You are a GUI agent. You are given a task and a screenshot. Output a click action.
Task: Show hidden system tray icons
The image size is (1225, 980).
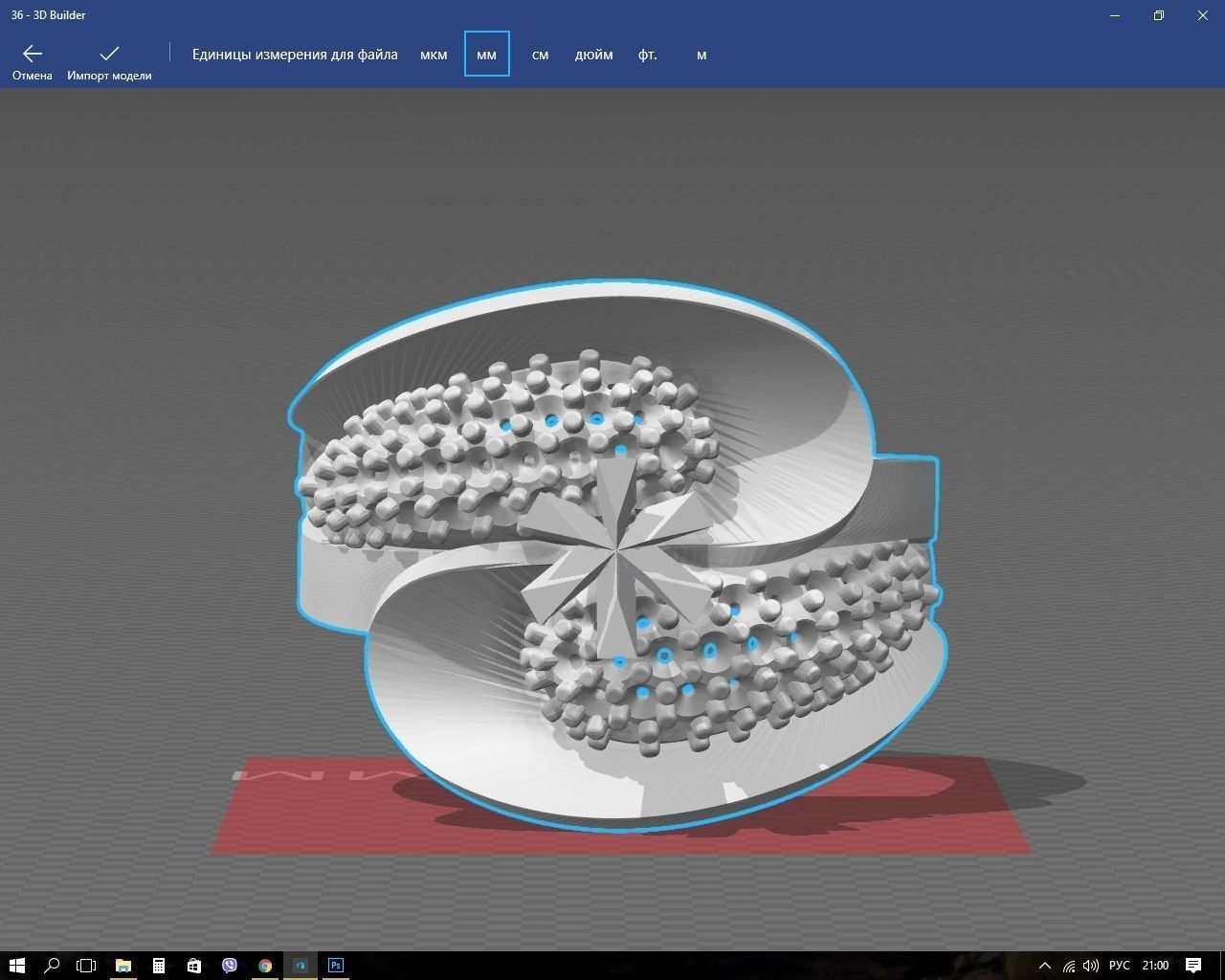coord(1045,965)
